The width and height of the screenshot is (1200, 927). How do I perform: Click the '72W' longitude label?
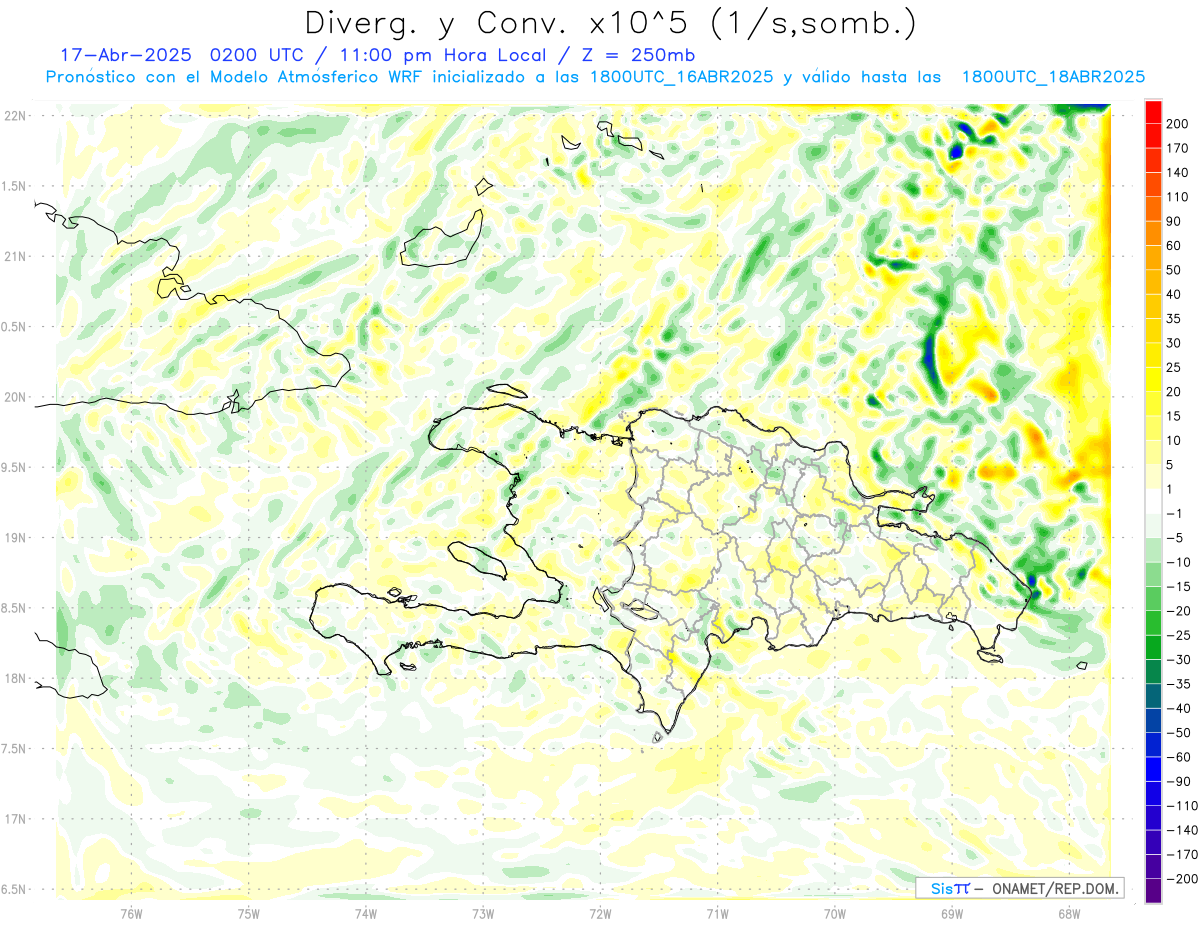(x=600, y=912)
